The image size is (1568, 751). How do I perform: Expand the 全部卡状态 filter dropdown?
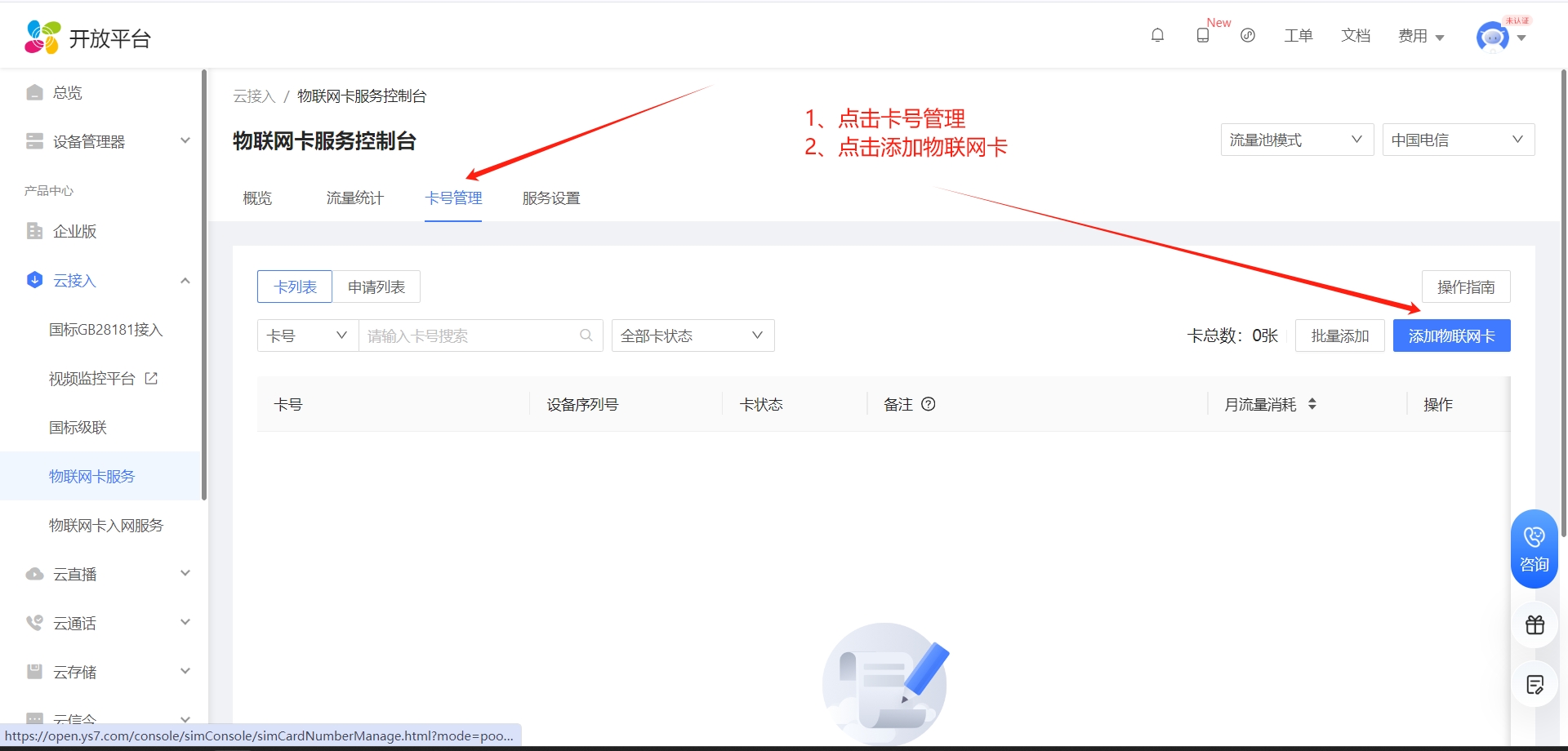(x=693, y=336)
